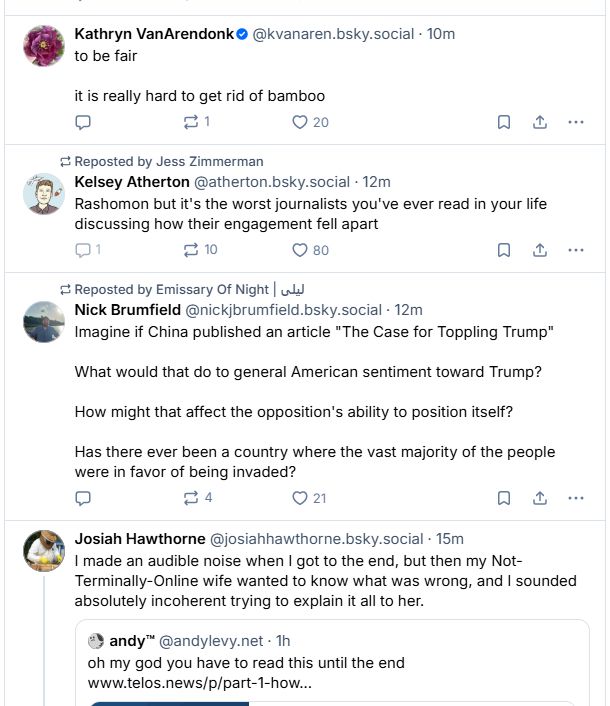610x706 pixels.
Task: Click Nick Brumfield's profile avatar
Action: coord(44,322)
